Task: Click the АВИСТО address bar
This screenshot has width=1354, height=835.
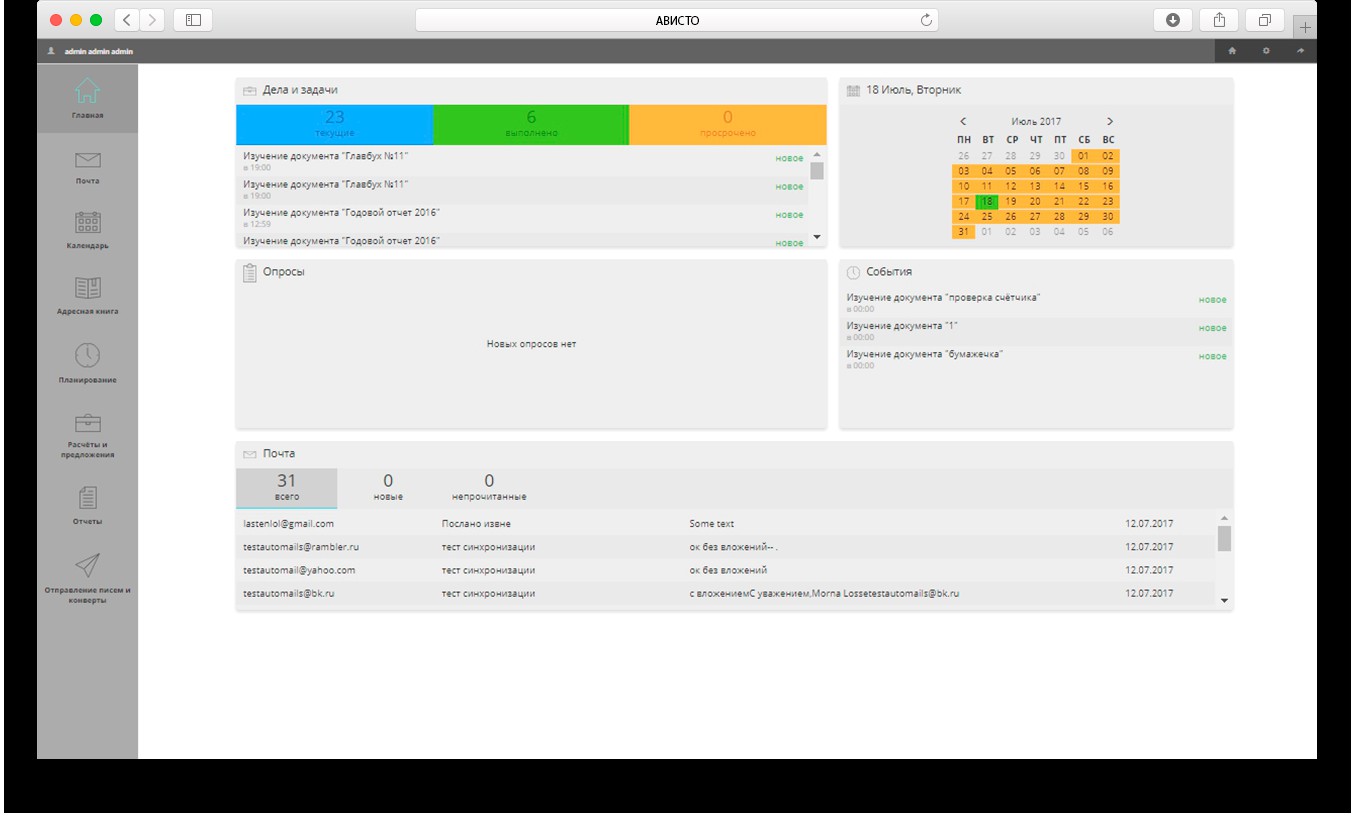Action: coord(677,20)
